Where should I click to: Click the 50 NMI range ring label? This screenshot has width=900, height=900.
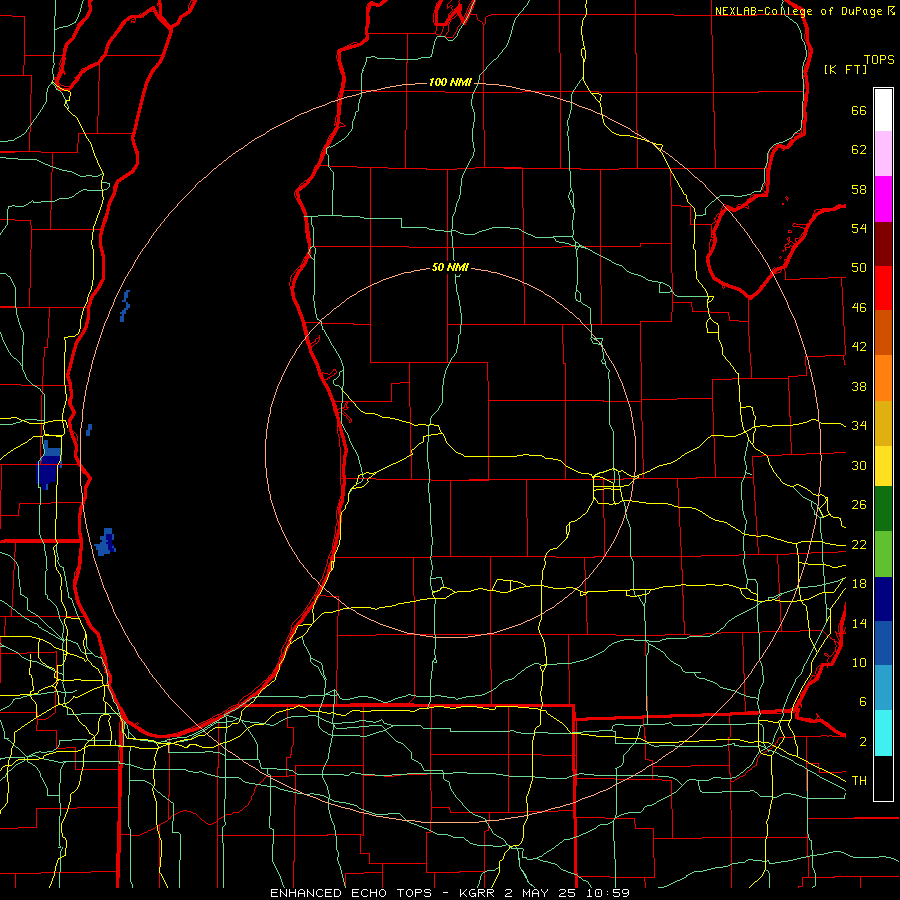450,267
